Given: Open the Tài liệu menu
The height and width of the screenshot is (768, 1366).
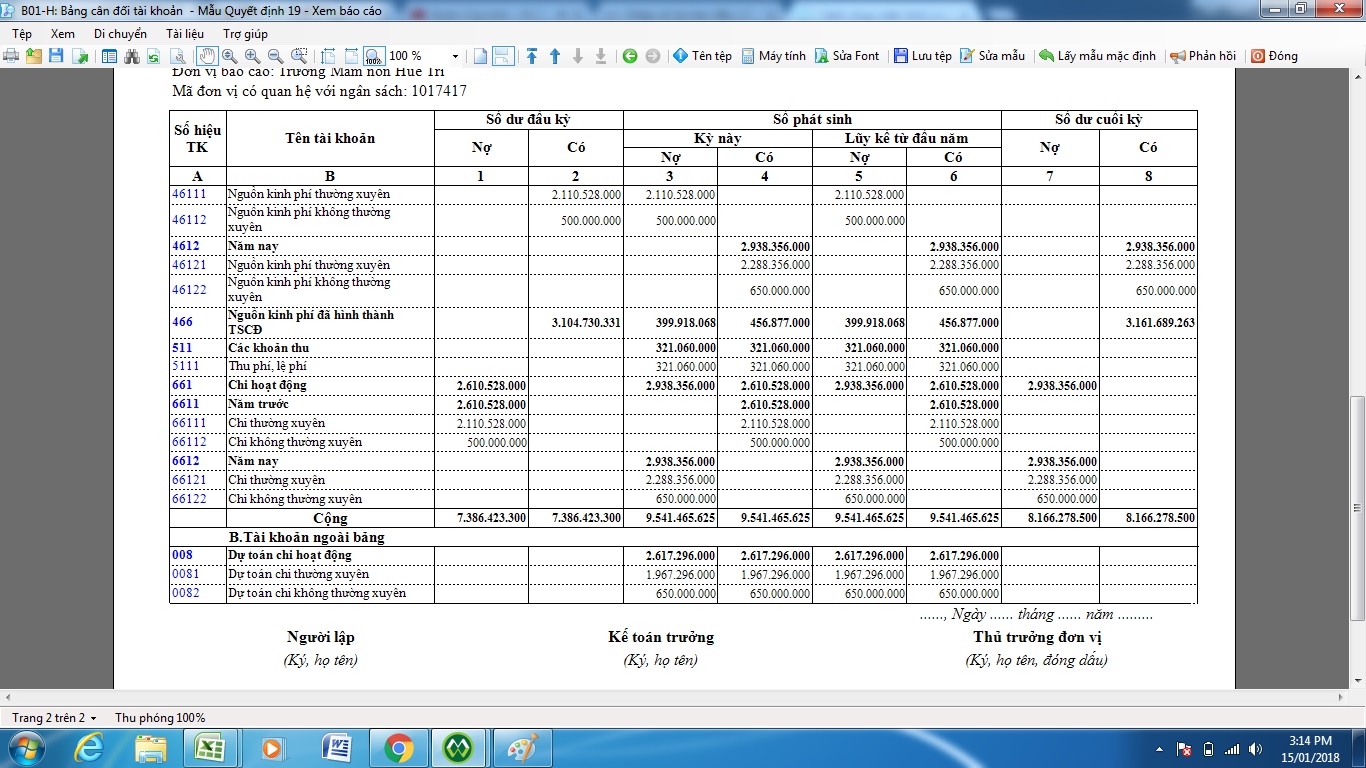Looking at the screenshot, I should pos(185,34).
